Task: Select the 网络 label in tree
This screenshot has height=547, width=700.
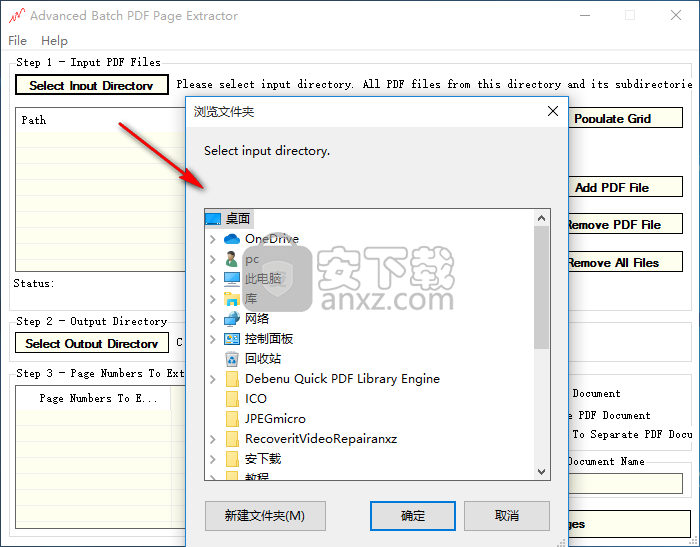Action: coord(257,319)
